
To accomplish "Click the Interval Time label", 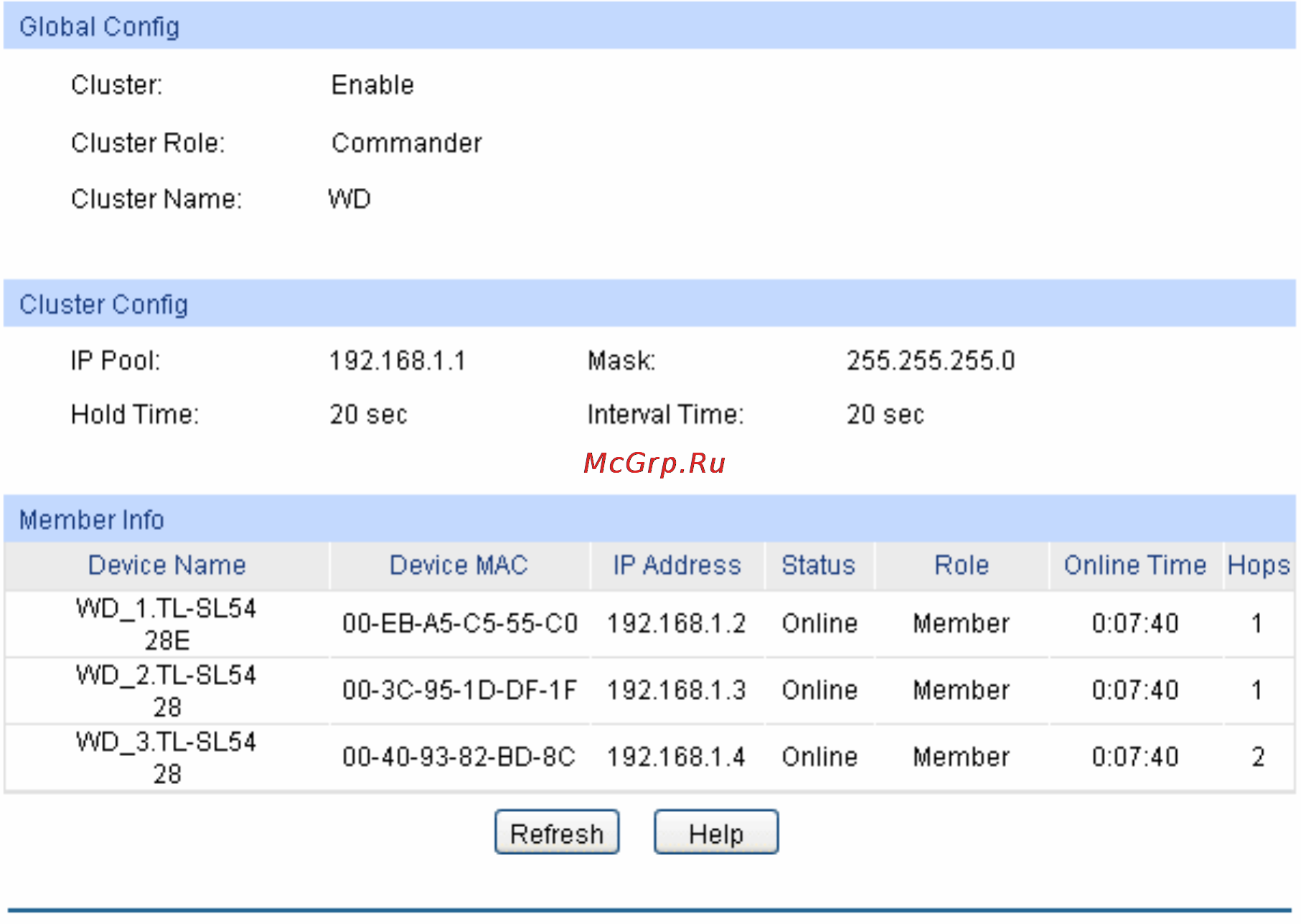I will (x=666, y=415).
